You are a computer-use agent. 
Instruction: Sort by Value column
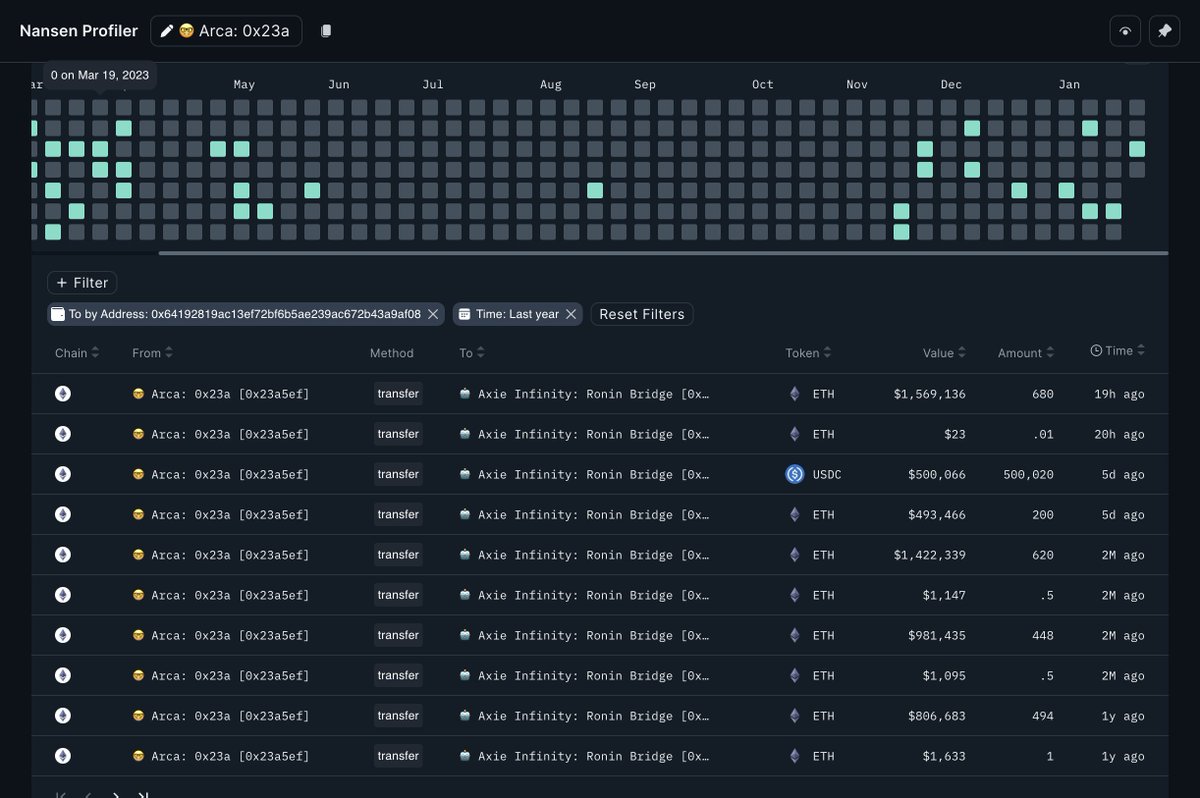(944, 353)
